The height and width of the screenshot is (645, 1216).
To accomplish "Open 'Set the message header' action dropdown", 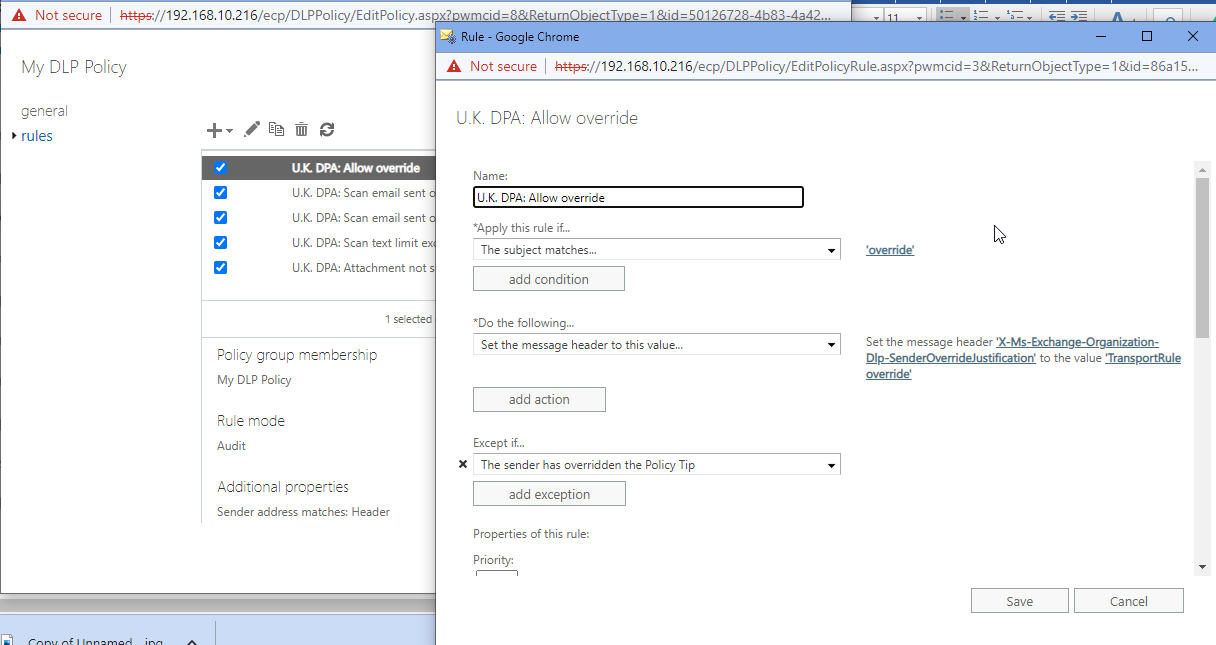I will 656,344.
